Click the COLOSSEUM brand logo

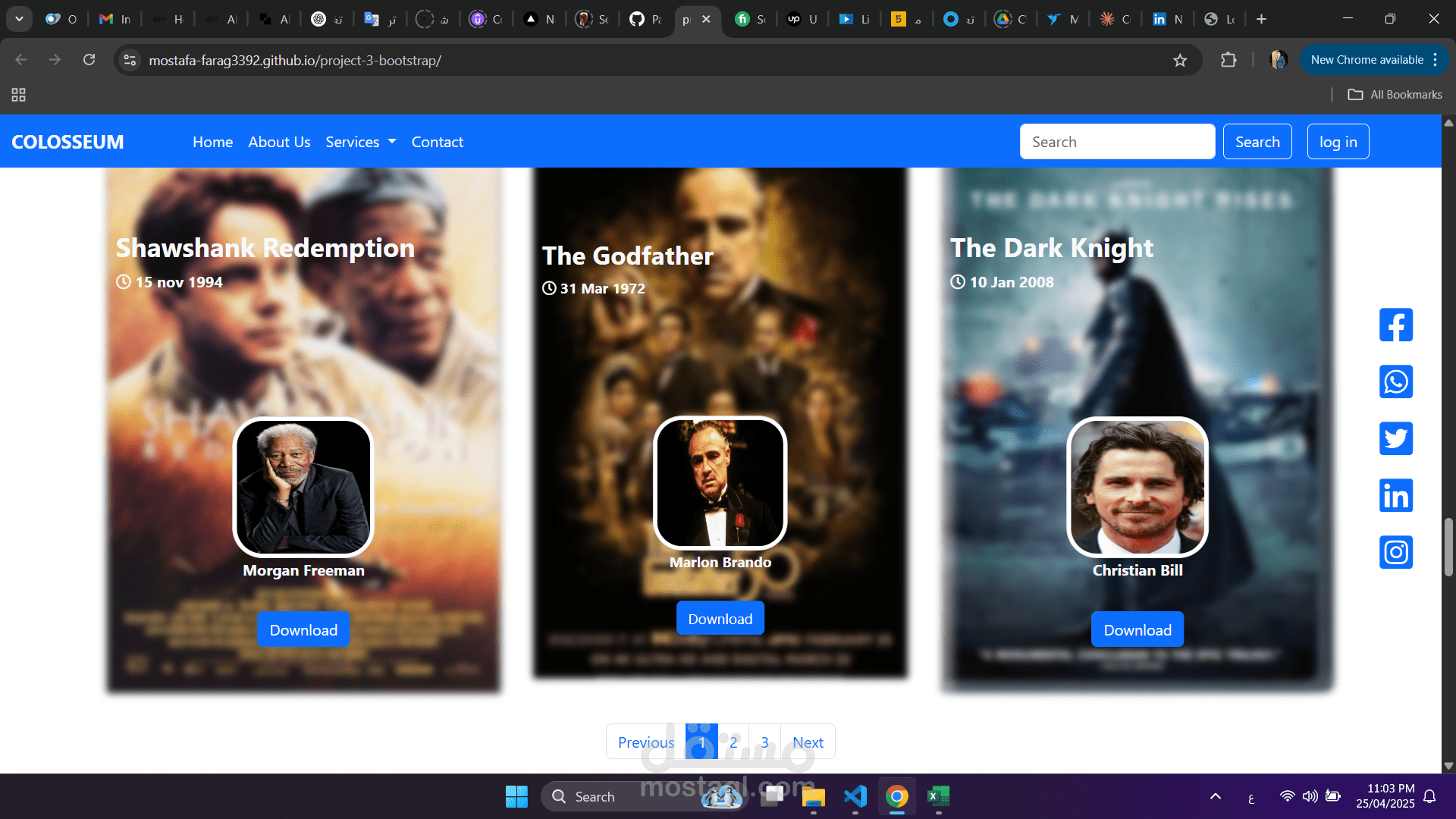click(67, 142)
